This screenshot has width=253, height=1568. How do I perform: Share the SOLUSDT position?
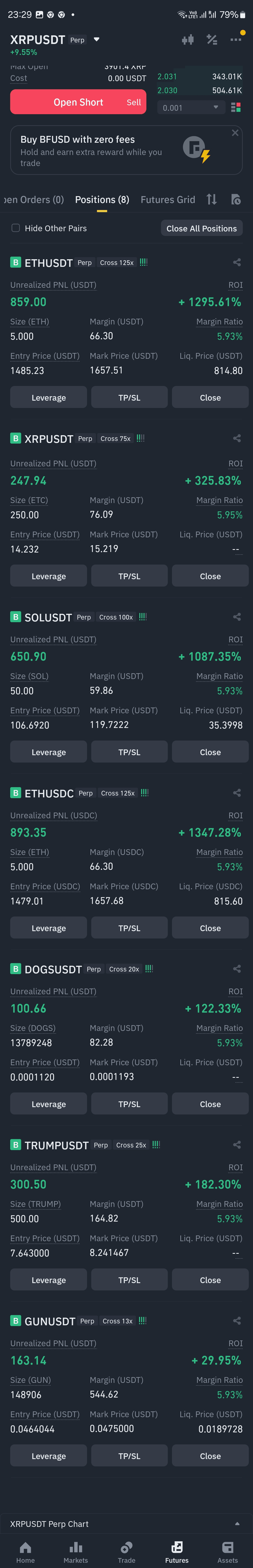237,617
